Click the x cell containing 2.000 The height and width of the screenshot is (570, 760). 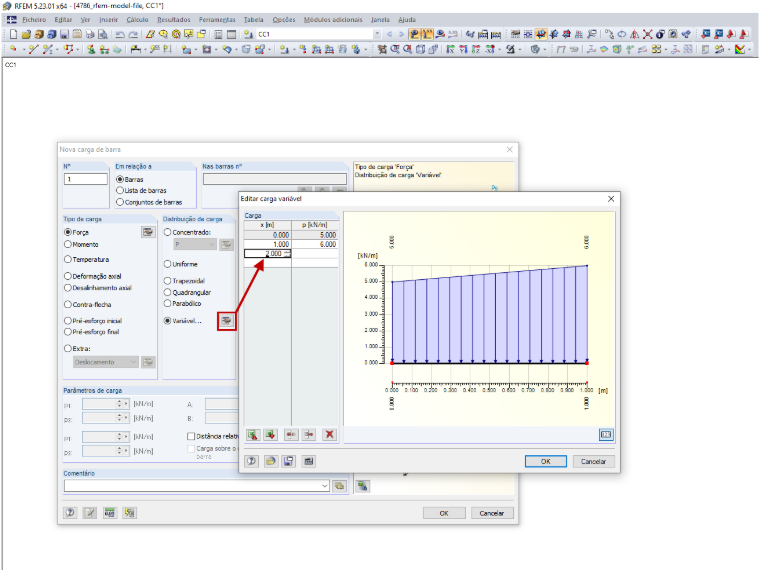[268, 253]
